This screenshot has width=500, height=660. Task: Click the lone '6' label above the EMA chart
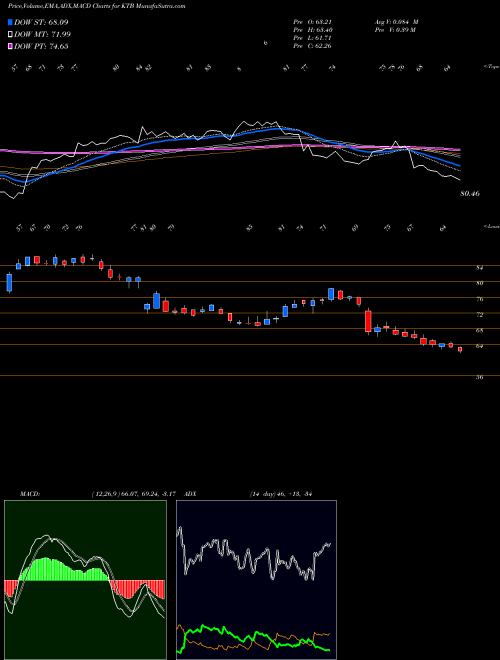pyautogui.click(x=265, y=43)
